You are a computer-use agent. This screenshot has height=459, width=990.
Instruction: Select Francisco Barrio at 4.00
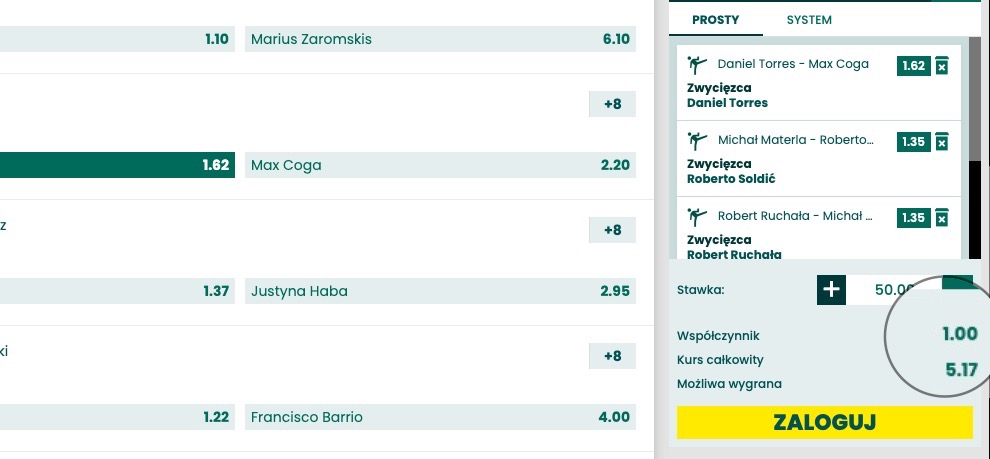(x=440, y=417)
